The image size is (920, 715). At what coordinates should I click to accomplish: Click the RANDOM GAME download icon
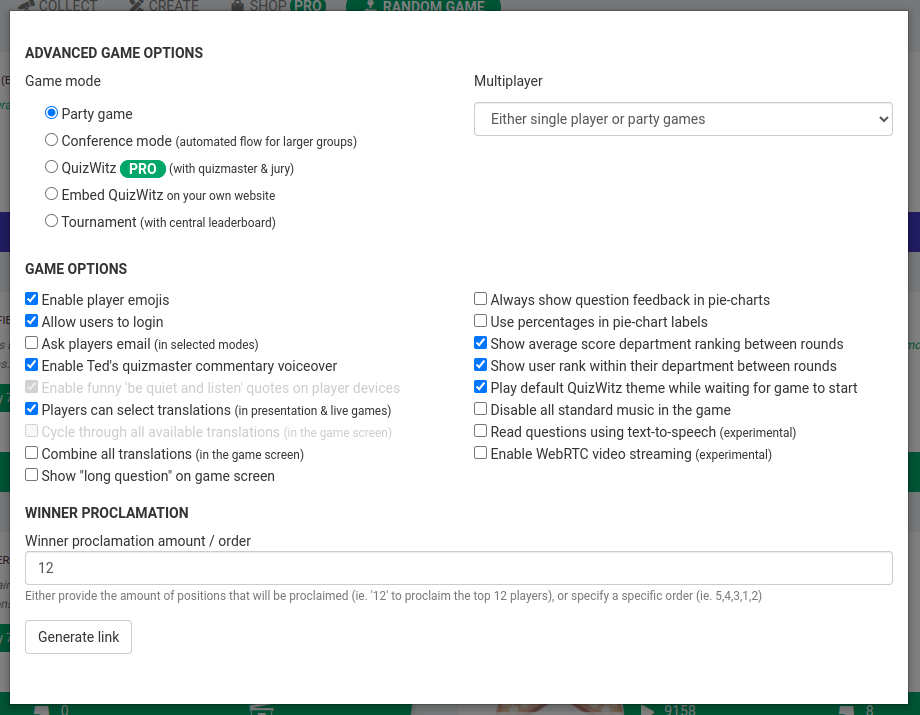[370, 6]
